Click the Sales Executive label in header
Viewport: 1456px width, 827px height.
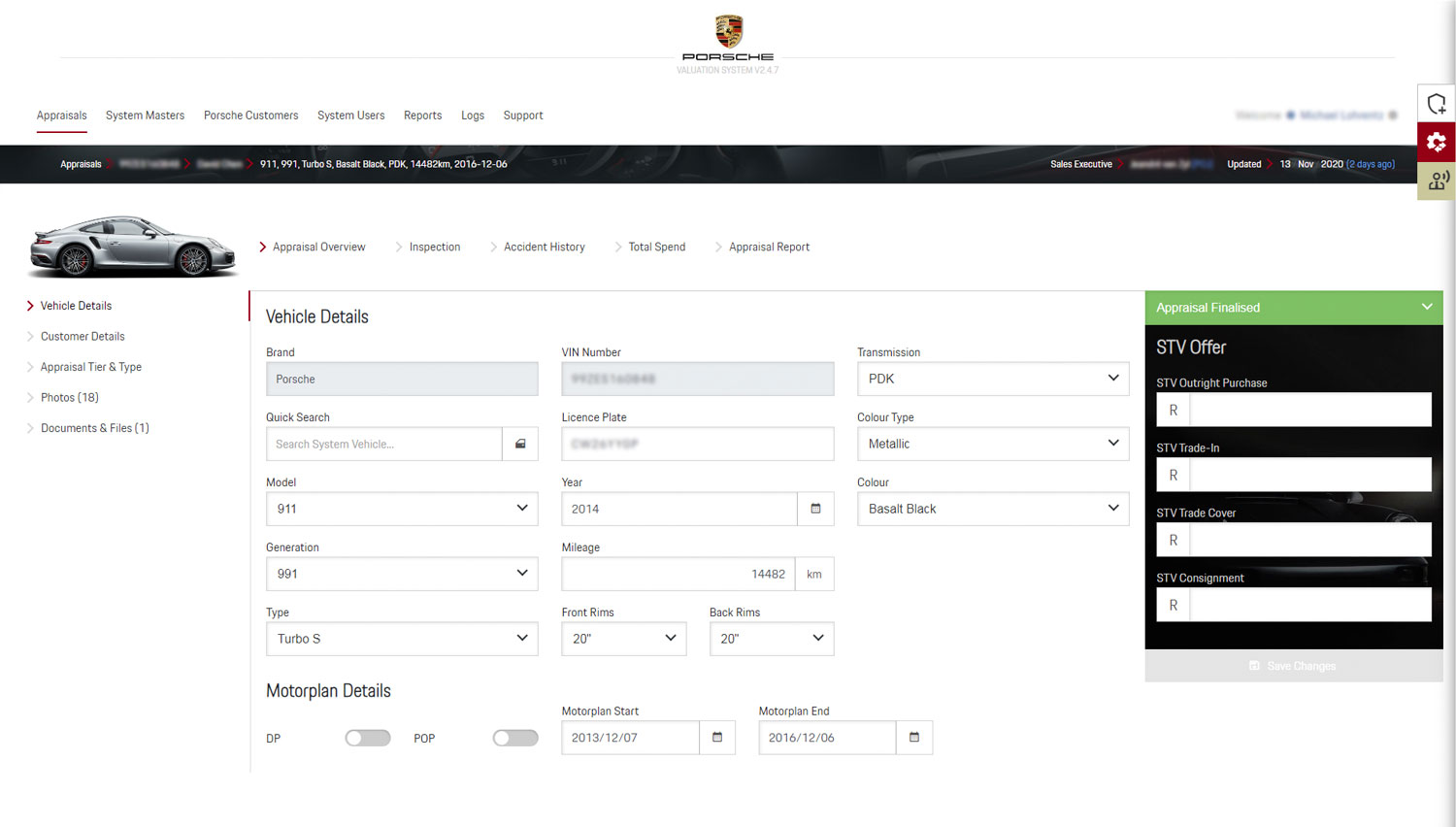[x=1081, y=164]
